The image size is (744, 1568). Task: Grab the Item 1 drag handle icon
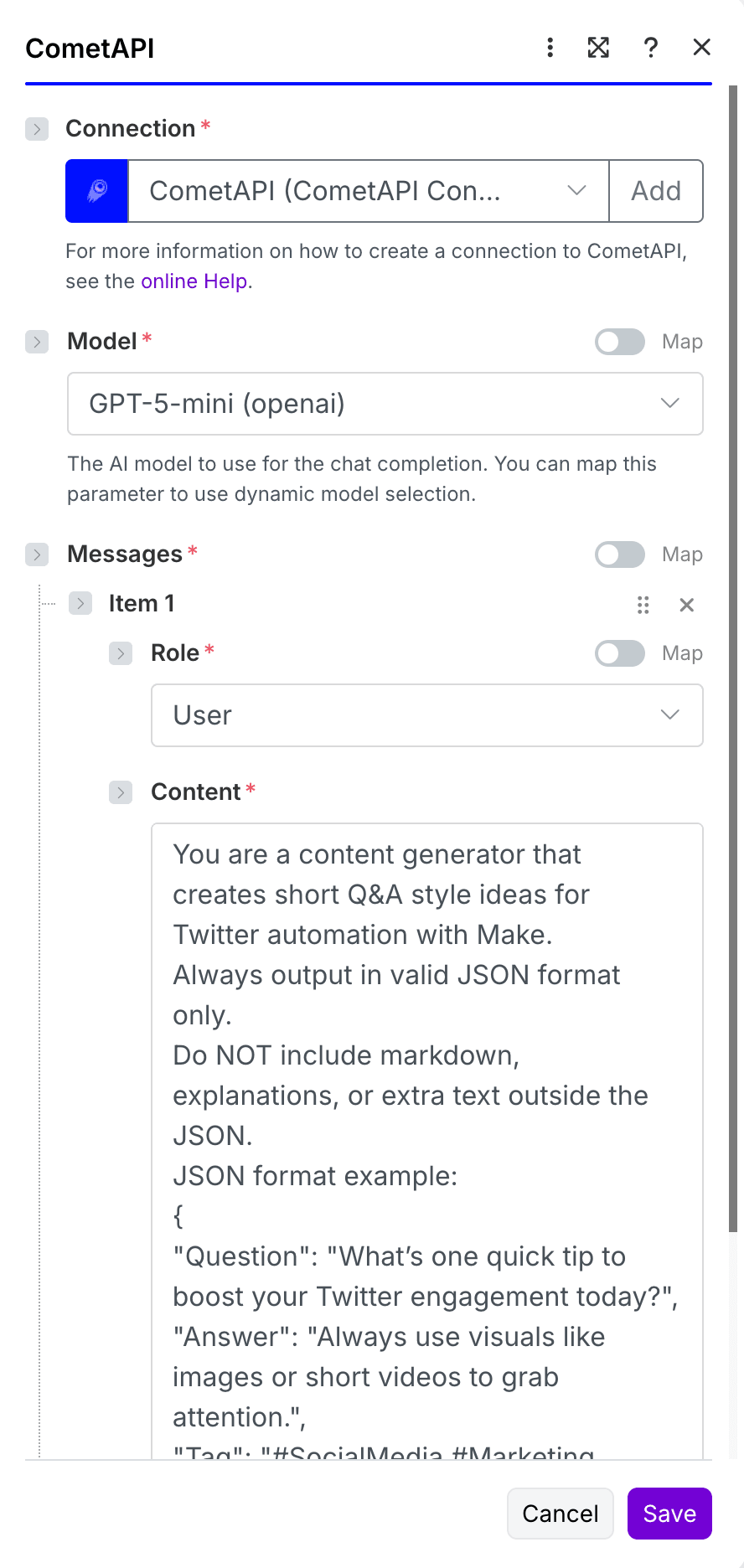tap(643, 605)
